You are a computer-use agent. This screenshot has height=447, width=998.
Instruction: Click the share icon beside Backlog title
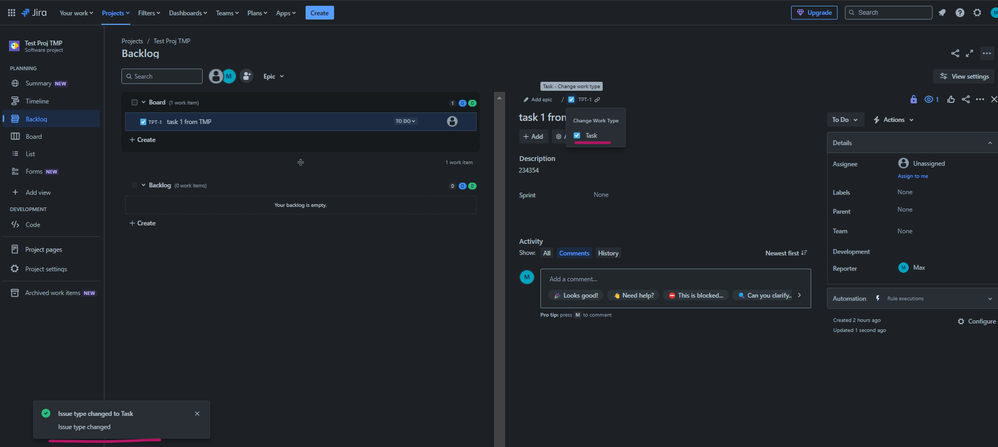tap(955, 54)
